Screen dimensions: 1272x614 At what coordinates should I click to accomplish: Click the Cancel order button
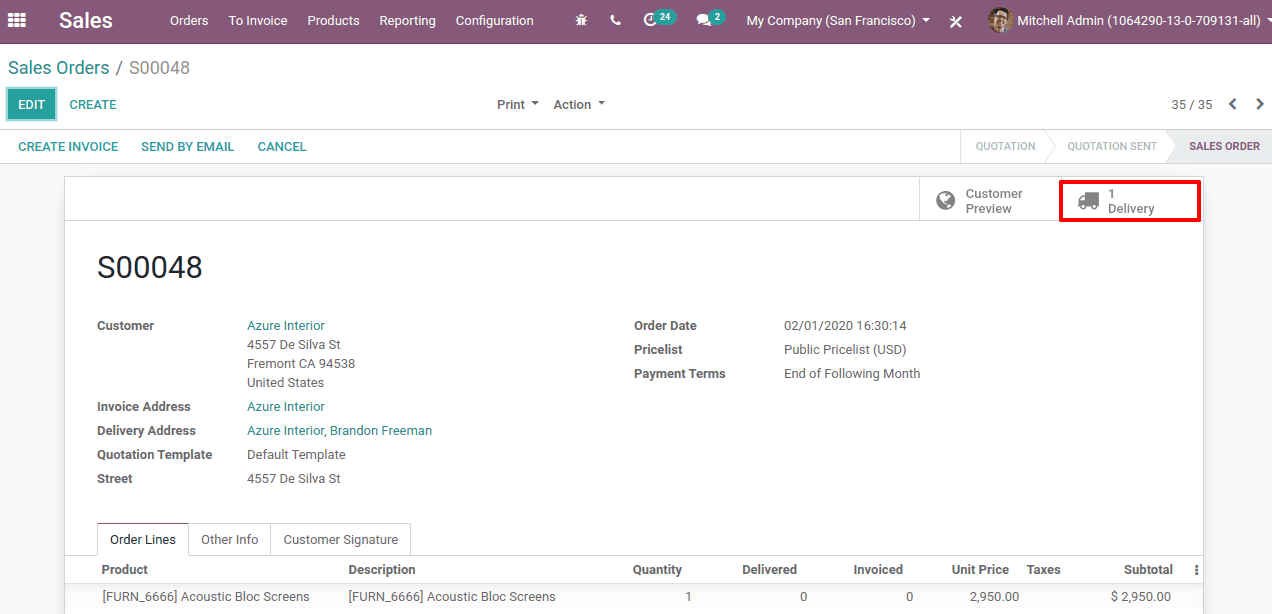tap(282, 146)
